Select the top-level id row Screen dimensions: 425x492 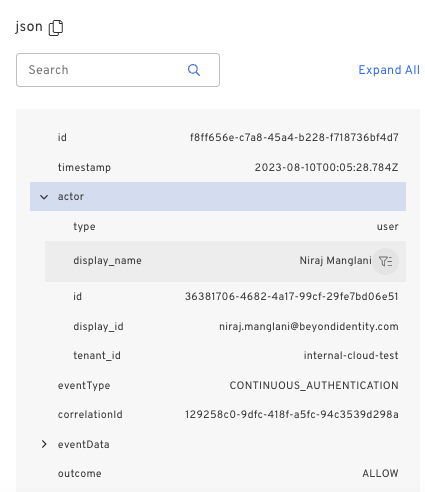[x=218, y=137]
